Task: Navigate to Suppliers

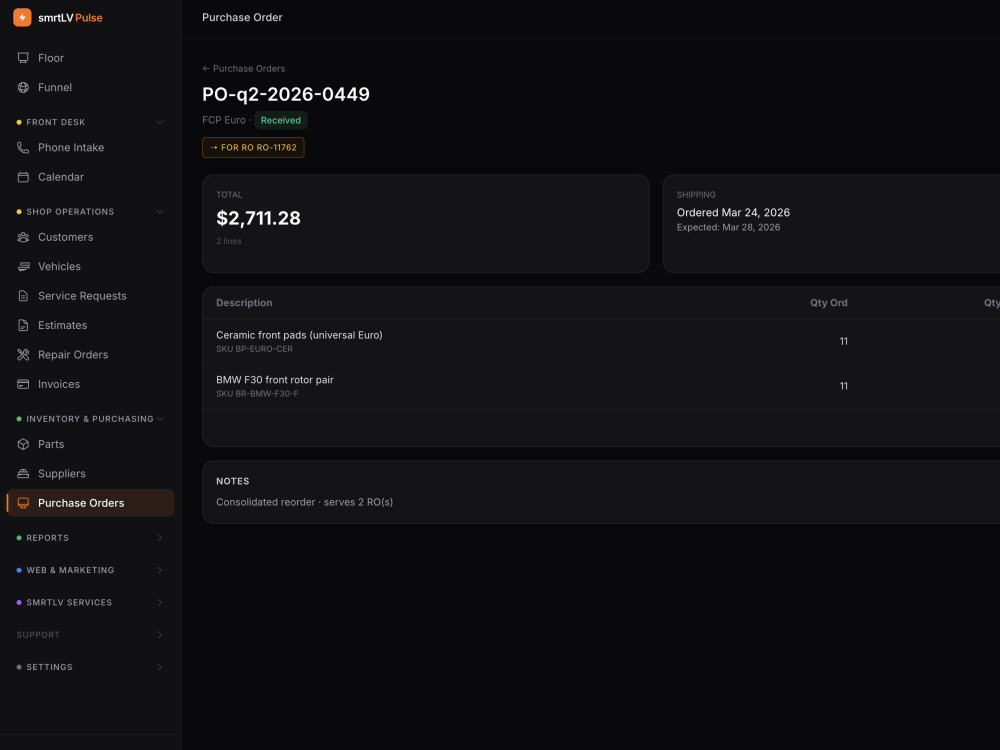Action: (91, 473)
